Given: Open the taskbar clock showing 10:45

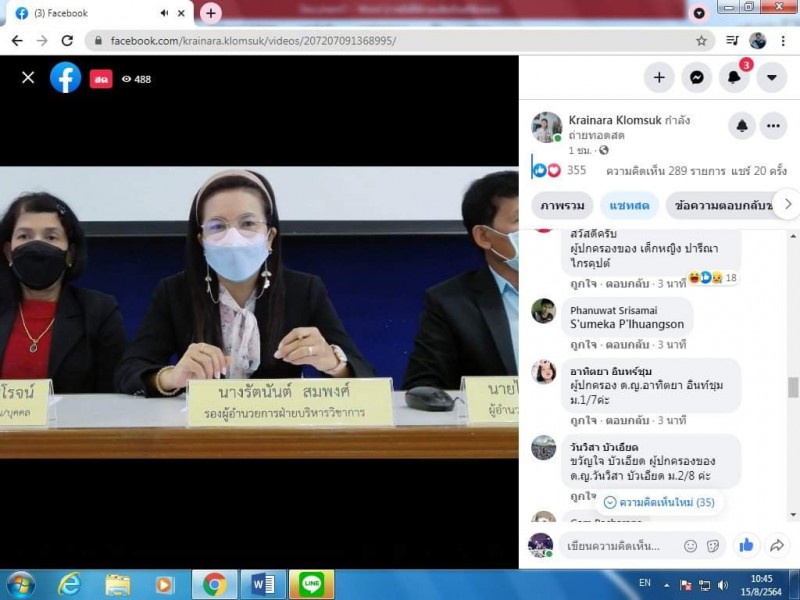Looking at the screenshot, I should click(762, 585).
